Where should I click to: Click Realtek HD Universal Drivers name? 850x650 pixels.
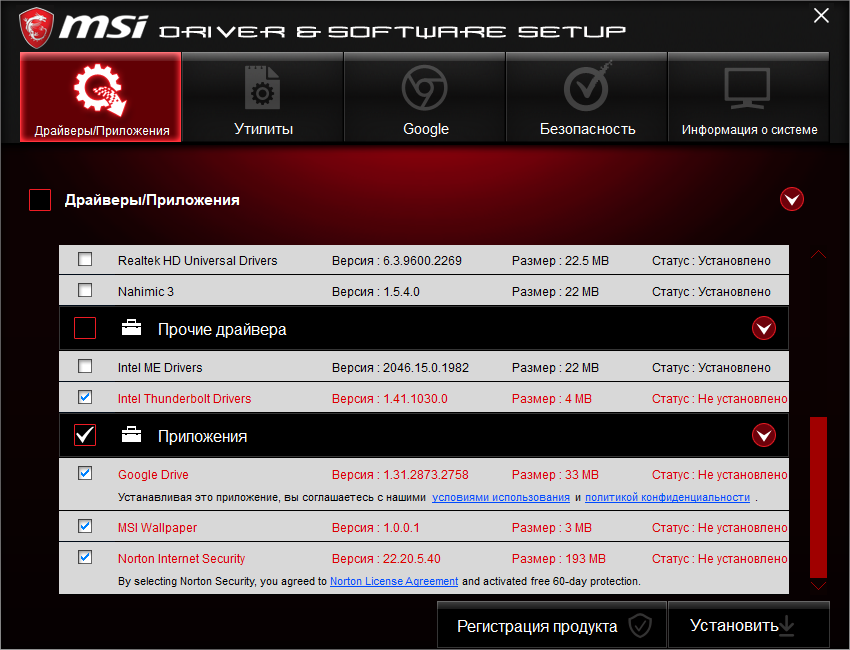tap(197, 261)
